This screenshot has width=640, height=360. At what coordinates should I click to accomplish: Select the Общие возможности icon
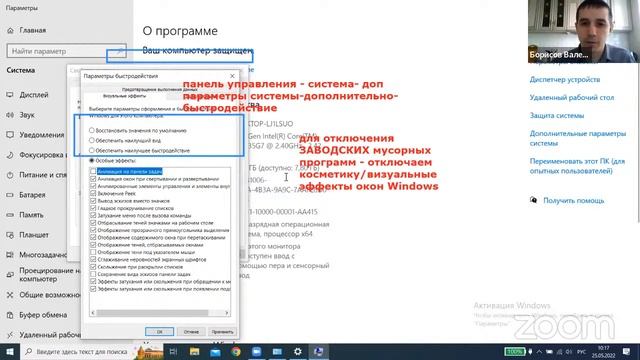pos(10,295)
